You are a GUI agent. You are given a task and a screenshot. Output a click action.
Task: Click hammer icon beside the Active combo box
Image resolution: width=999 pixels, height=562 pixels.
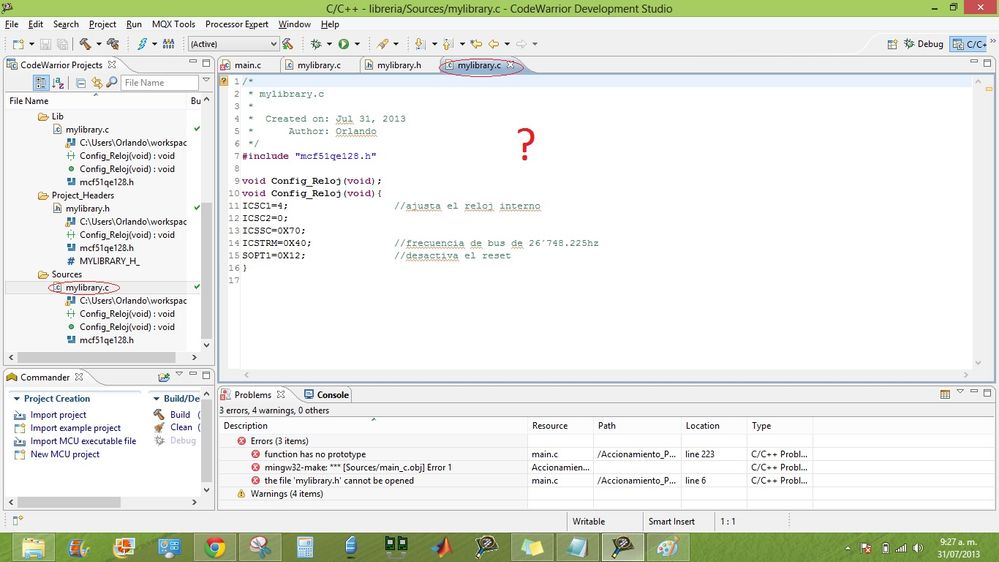pos(288,43)
